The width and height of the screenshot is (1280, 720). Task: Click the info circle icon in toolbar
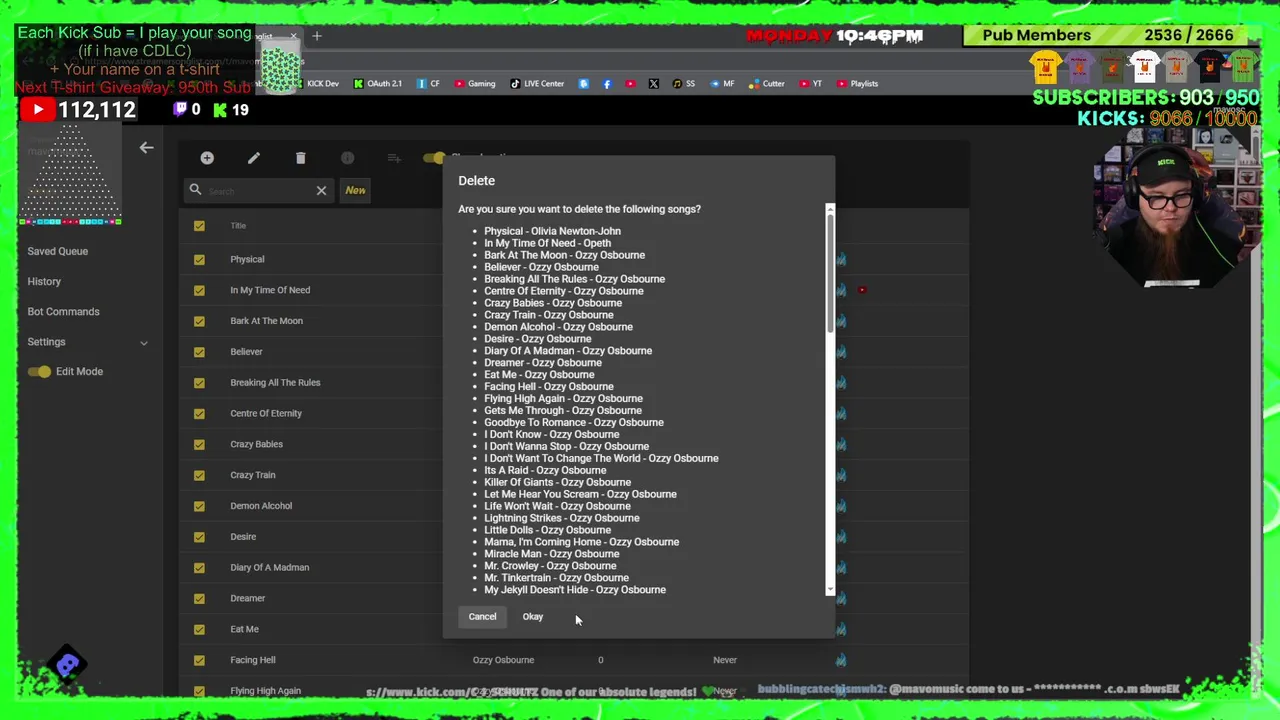pyautogui.click(x=347, y=158)
